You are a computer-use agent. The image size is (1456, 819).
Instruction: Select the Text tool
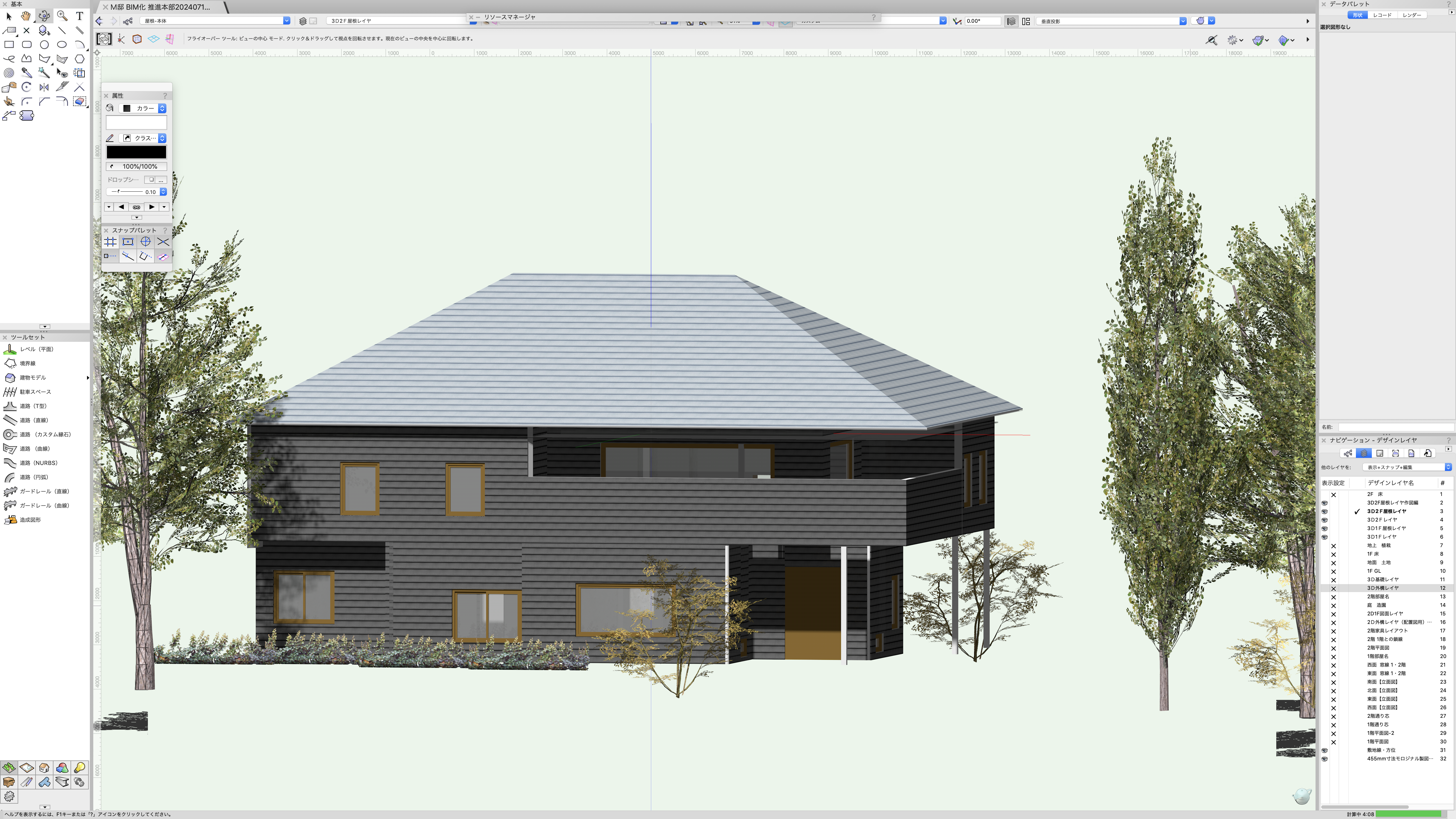[80, 16]
